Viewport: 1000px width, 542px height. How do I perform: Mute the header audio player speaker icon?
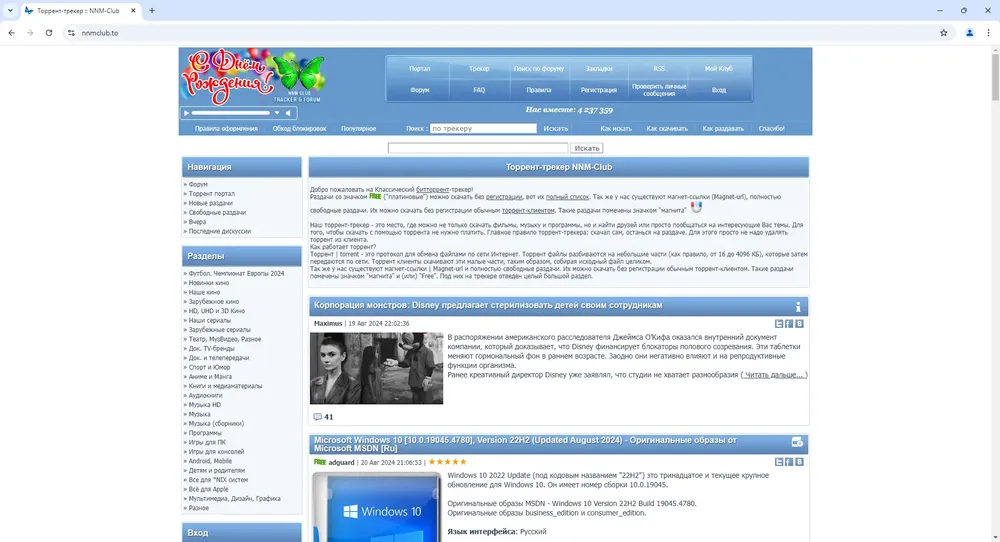pyautogui.click(x=288, y=113)
